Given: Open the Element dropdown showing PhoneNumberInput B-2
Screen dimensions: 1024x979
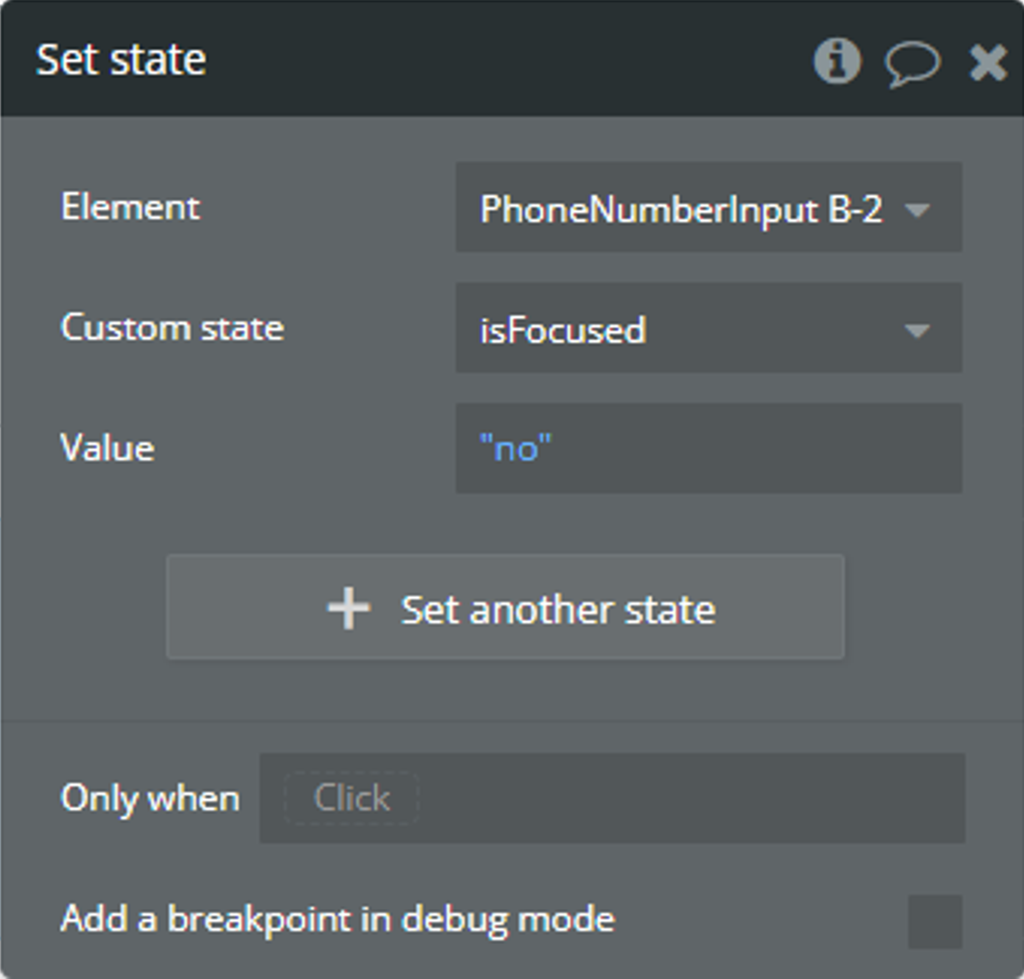Looking at the screenshot, I should point(709,208).
